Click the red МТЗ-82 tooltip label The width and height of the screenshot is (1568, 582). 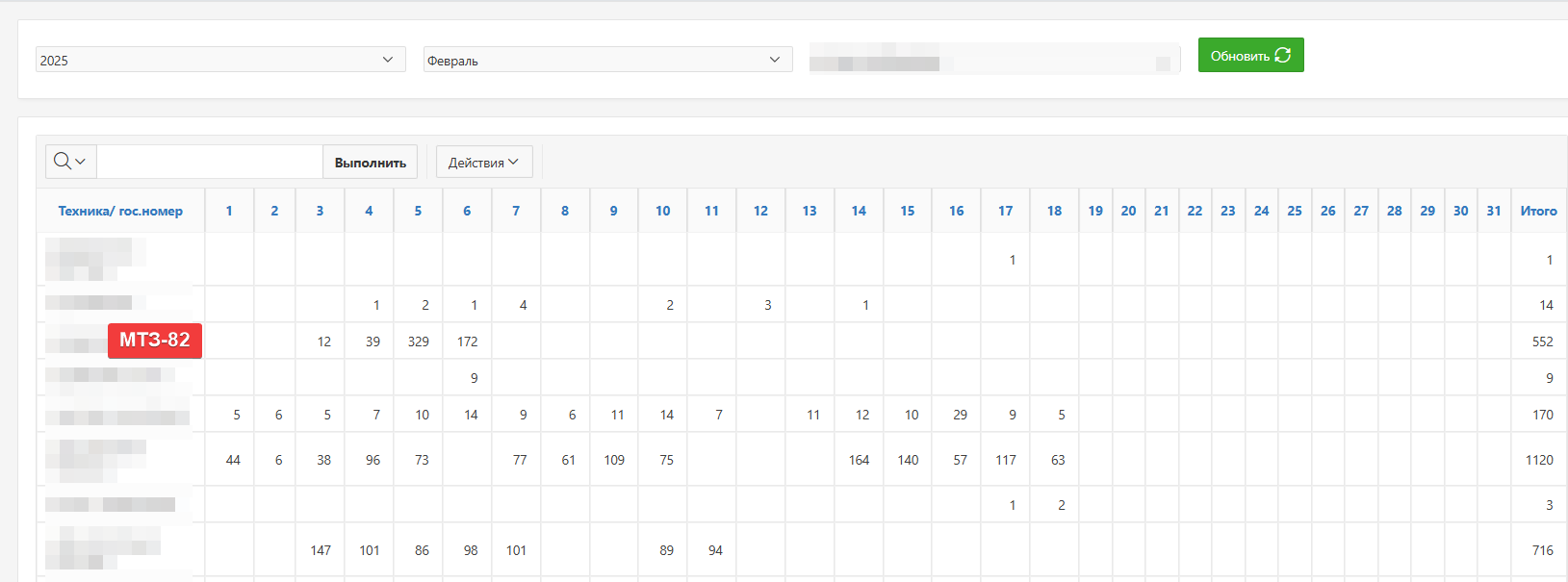tap(154, 341)
